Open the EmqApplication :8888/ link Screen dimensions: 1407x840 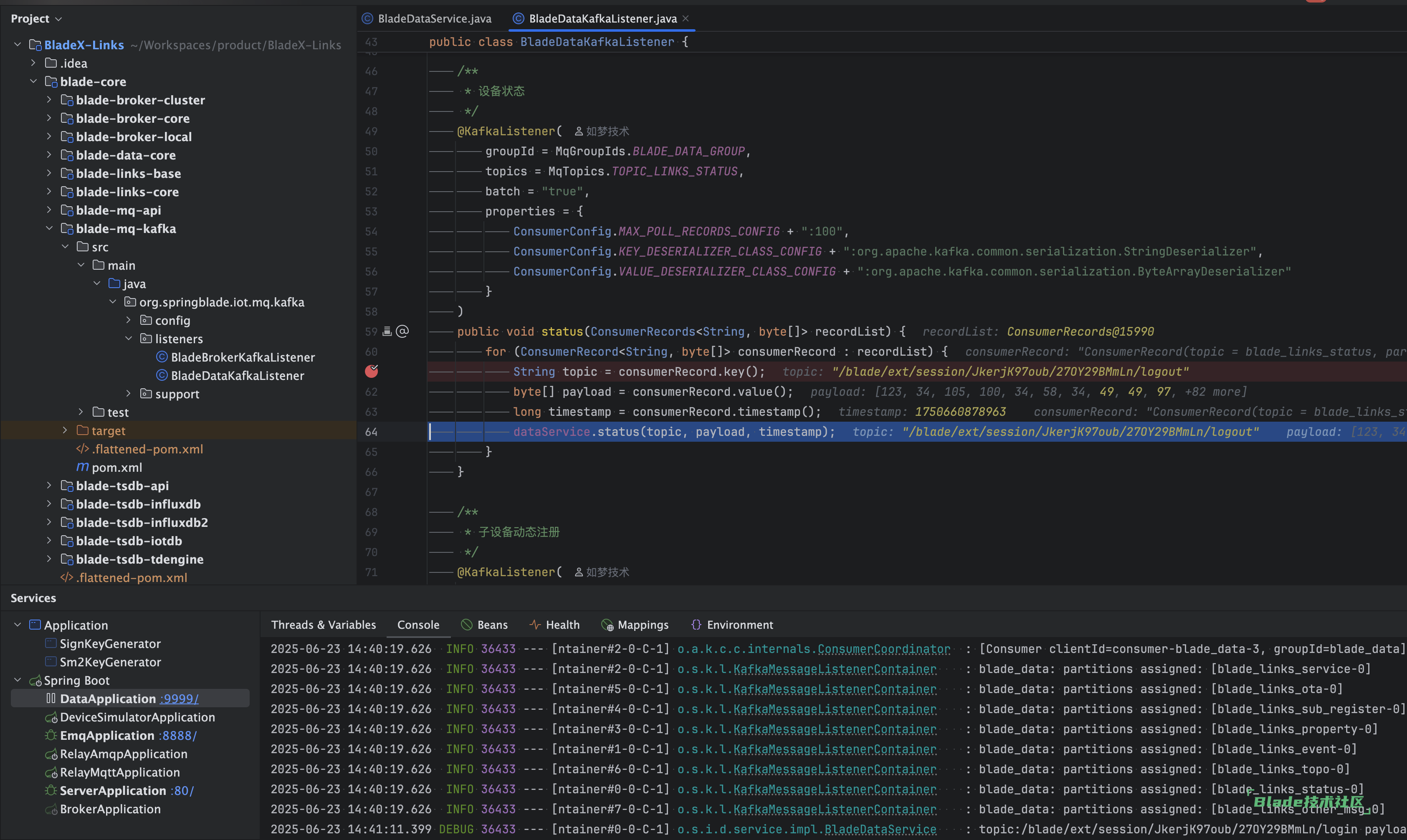pos(178,735)
